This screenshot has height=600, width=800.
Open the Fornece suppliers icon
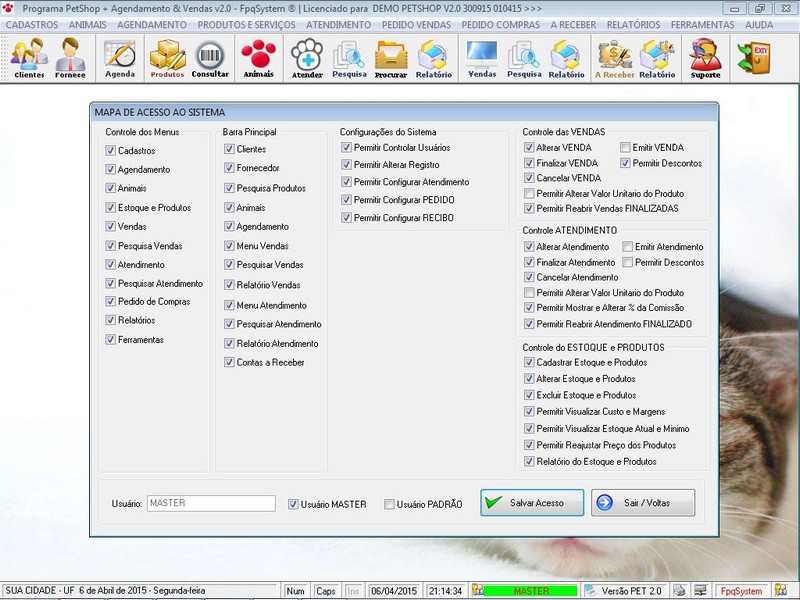point(70,58)
